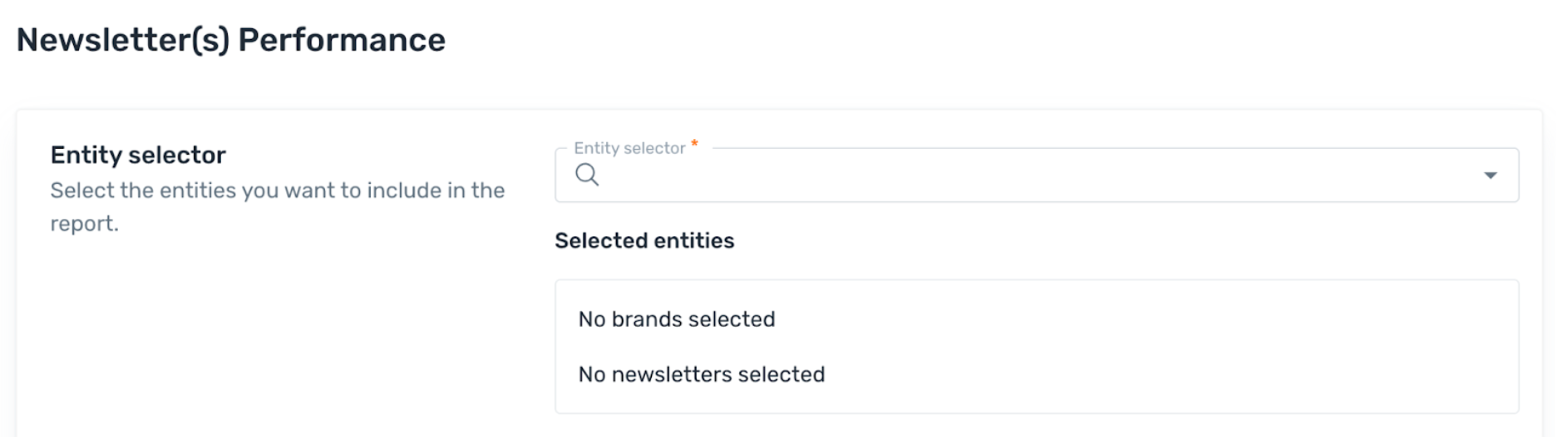Viewport: 1568px width, 446px height.
Task: Click the word 'report.' in the description
Action: [85, 224]
